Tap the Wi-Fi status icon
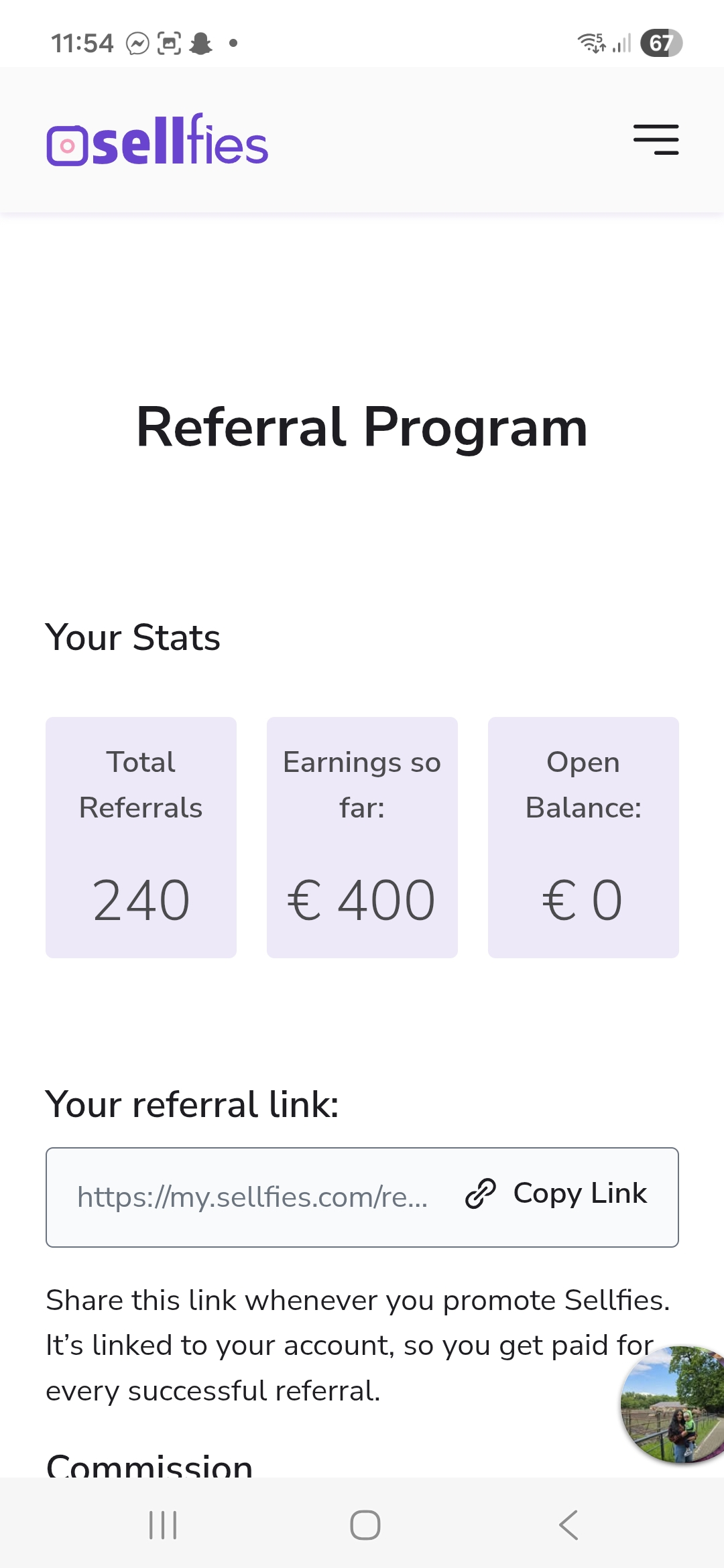This screenshot has width=724, height=1568. pos(591,43)
